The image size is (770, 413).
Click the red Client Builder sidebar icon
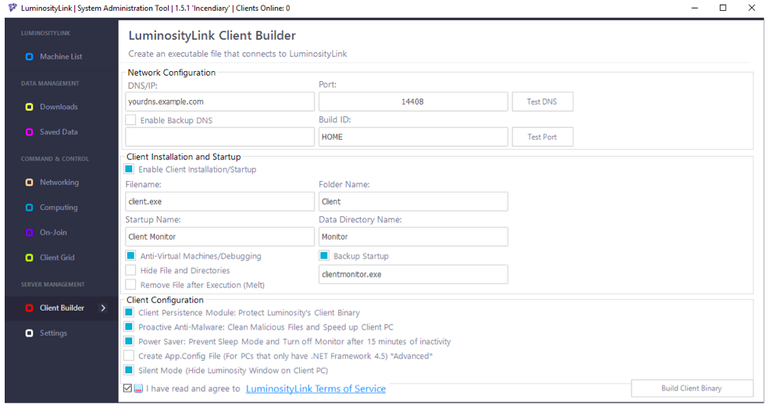(x=29, y=308)
